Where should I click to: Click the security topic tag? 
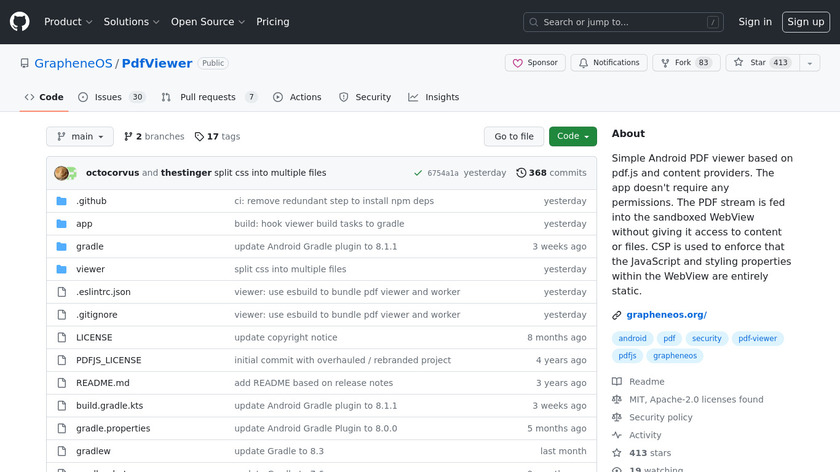click(707, 339)
